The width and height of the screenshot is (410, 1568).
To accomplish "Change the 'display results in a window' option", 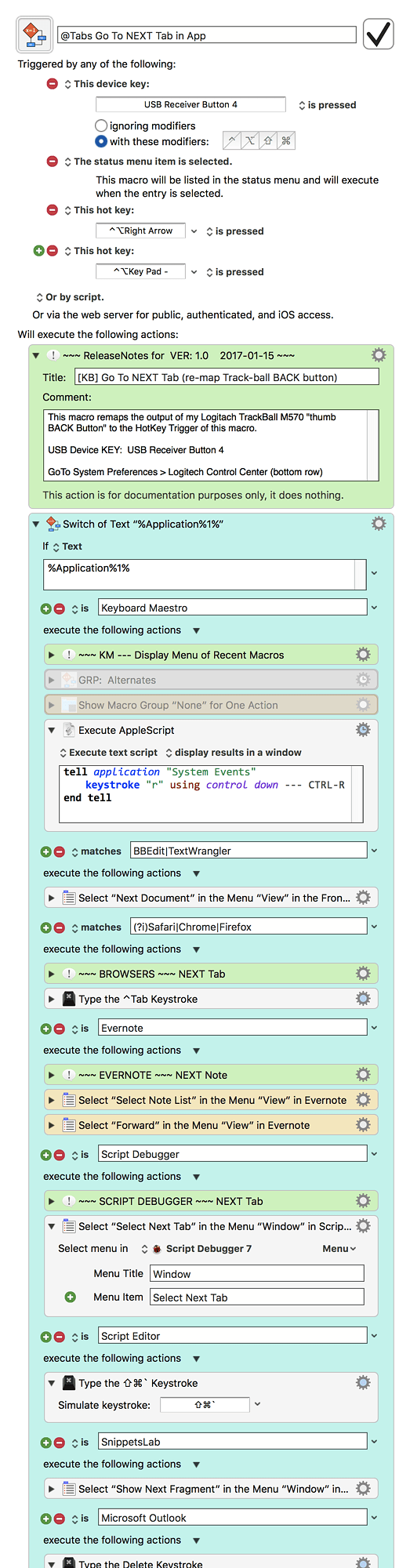I will pos(233,753).
